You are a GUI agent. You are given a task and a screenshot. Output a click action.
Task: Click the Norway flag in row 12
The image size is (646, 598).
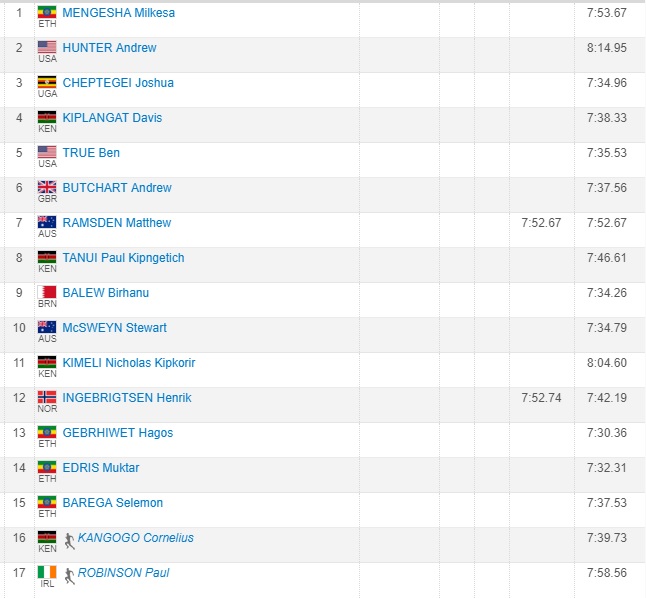tap(47, 397)
